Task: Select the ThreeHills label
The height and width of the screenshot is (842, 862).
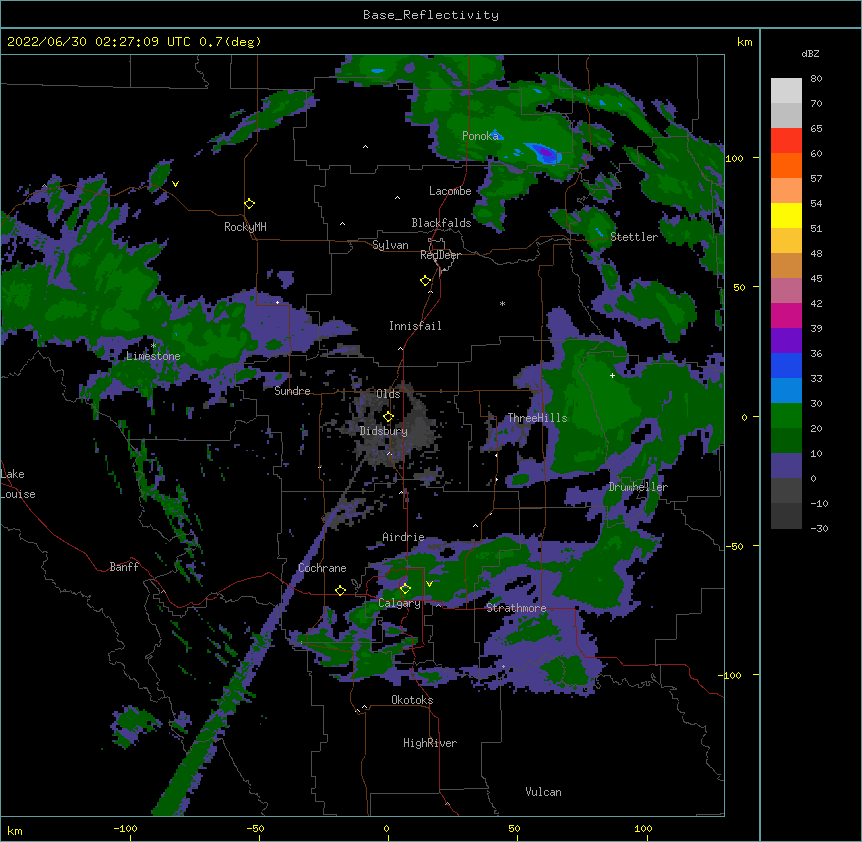Action: [538, 418]
